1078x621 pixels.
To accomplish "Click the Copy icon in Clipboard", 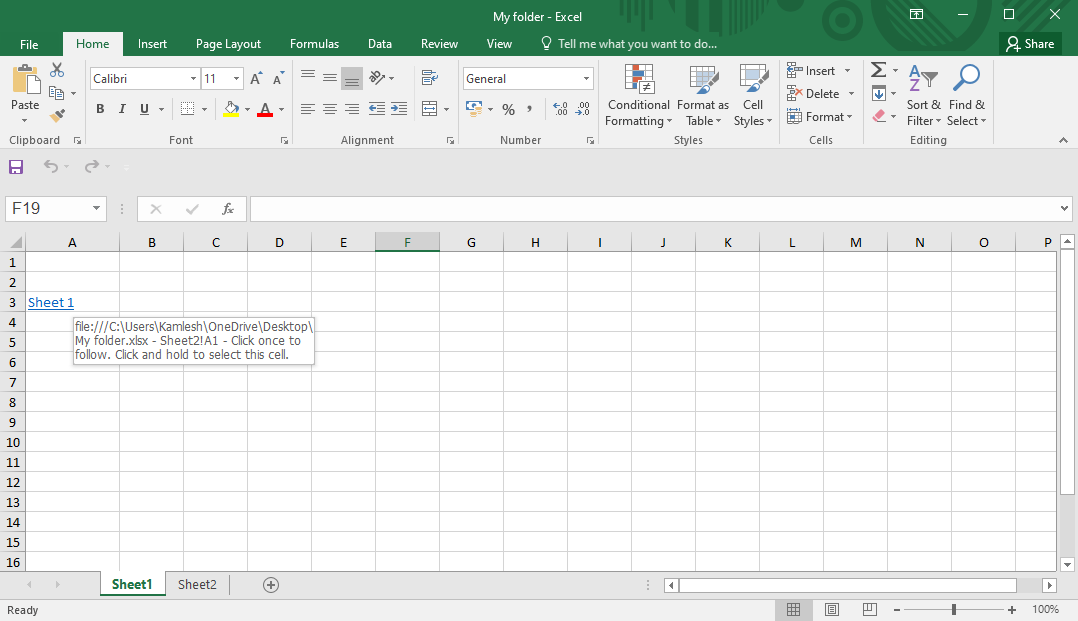I will tap(56, 93).
